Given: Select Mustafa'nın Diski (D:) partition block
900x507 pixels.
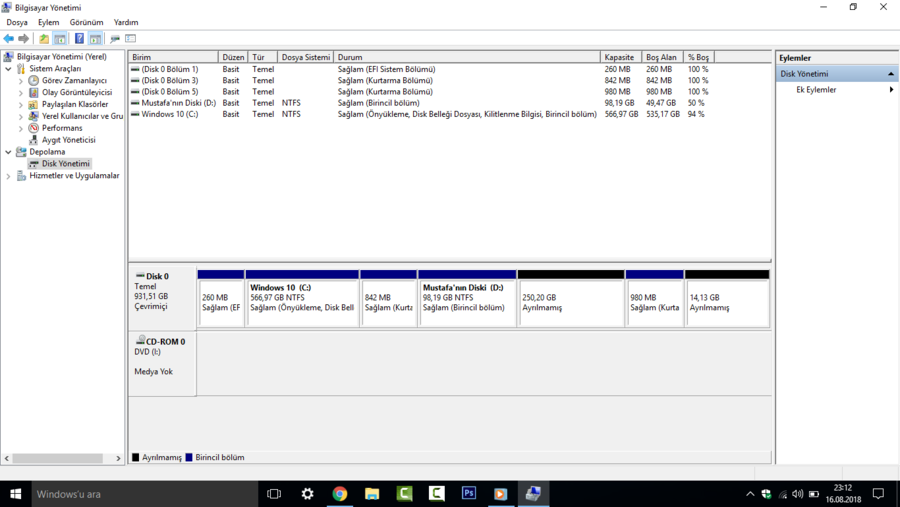Looking at the screenshot, I should click(467, 299).
